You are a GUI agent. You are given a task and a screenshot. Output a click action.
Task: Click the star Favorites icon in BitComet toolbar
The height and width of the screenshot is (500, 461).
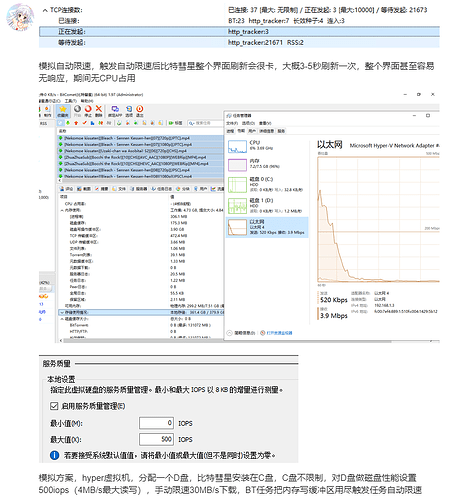tap(63, 111)
